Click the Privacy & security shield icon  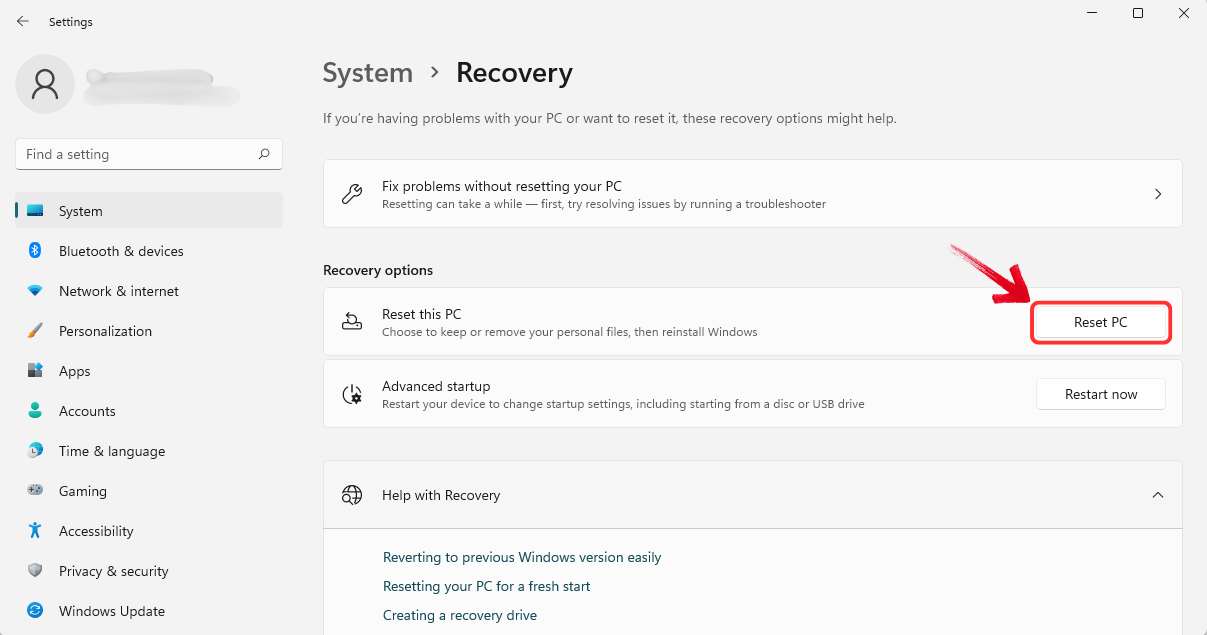coord(37,571)
